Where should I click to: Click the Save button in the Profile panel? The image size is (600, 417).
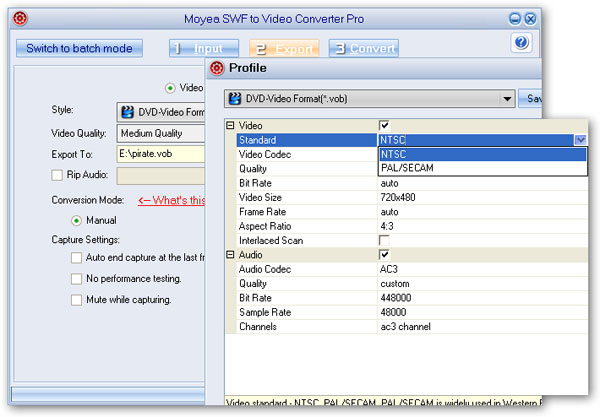530,99
